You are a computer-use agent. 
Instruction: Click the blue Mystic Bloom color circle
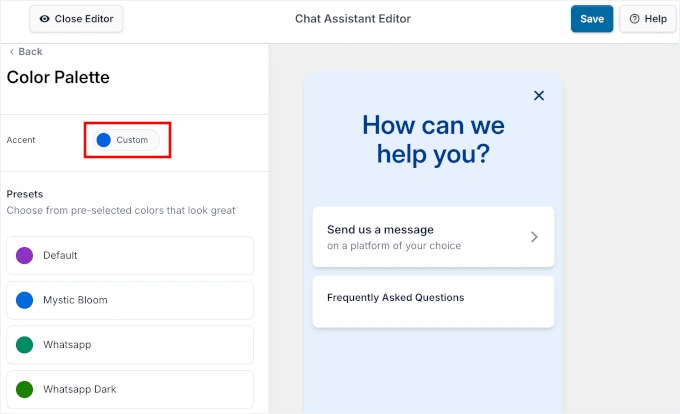click(25, 300)
